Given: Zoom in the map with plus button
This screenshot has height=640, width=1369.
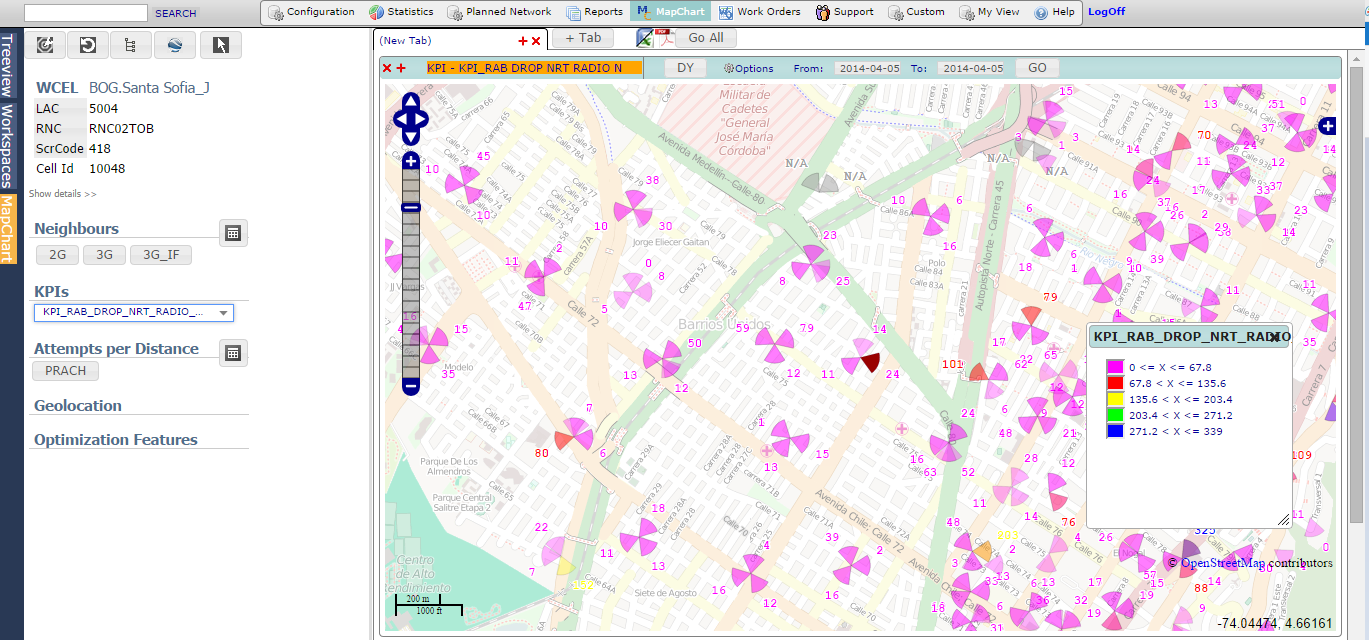Looking at the screenshot, I should (411, 161).
